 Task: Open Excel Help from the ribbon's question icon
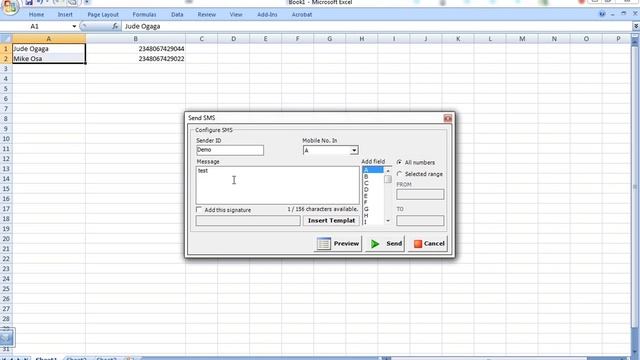[x=602, y=14]
